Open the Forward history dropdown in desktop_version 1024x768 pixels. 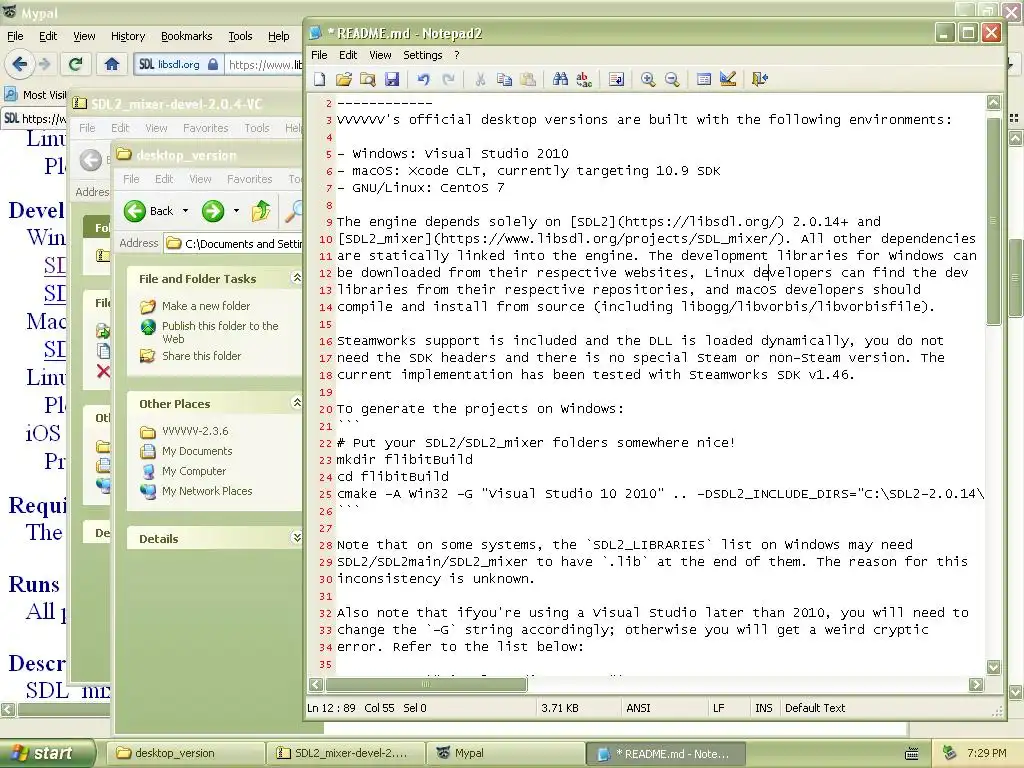236,211
